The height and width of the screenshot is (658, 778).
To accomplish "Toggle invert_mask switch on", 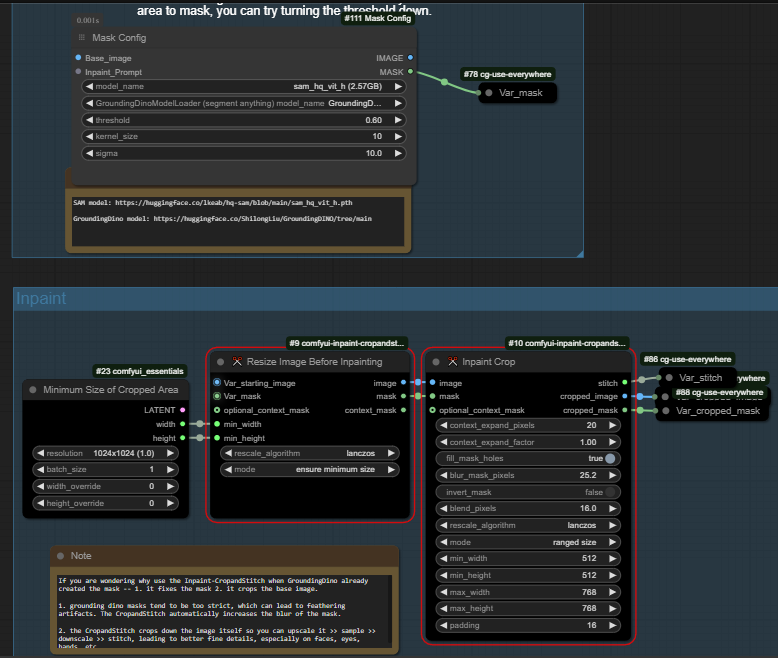I will coord(610,492).
